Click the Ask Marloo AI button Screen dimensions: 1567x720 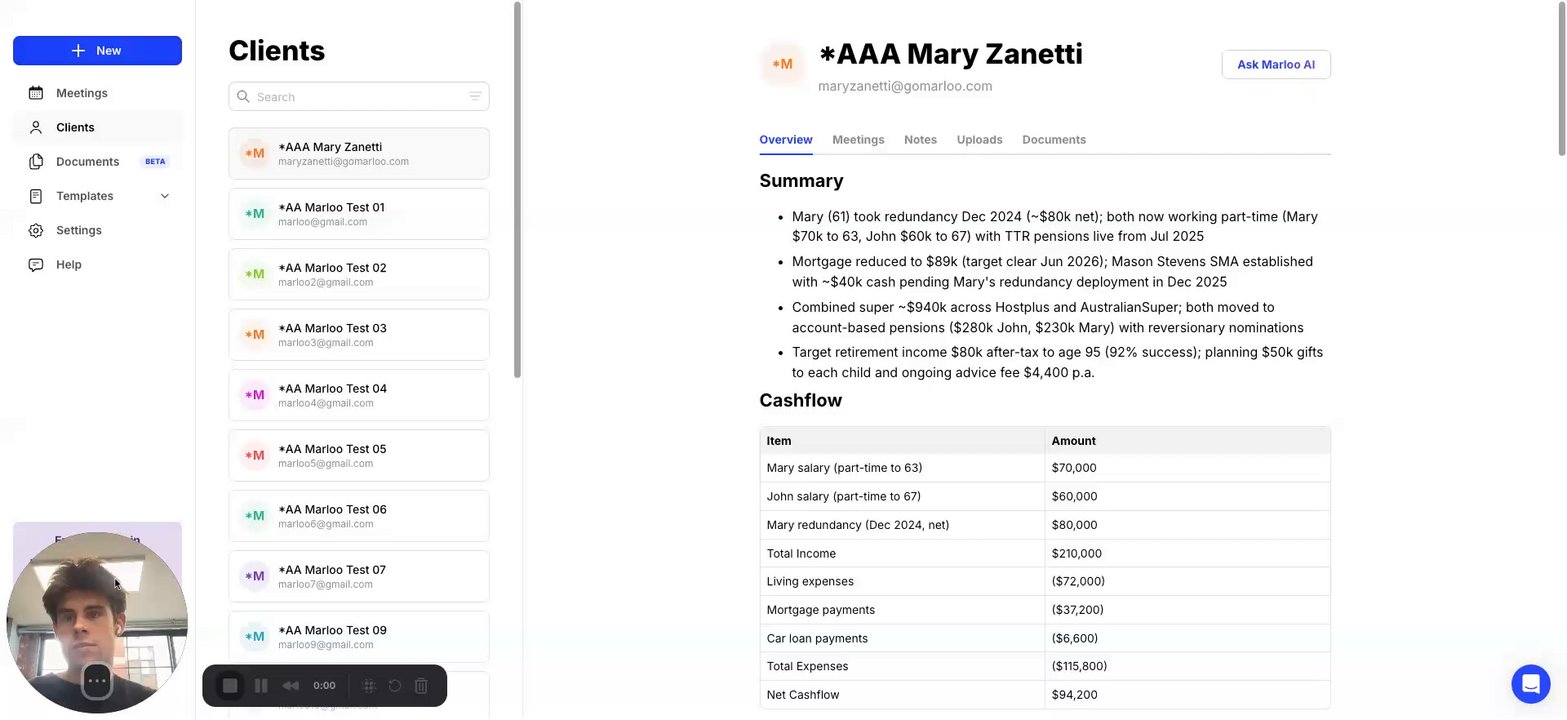pyautogui.click(x=1275, y=65)
